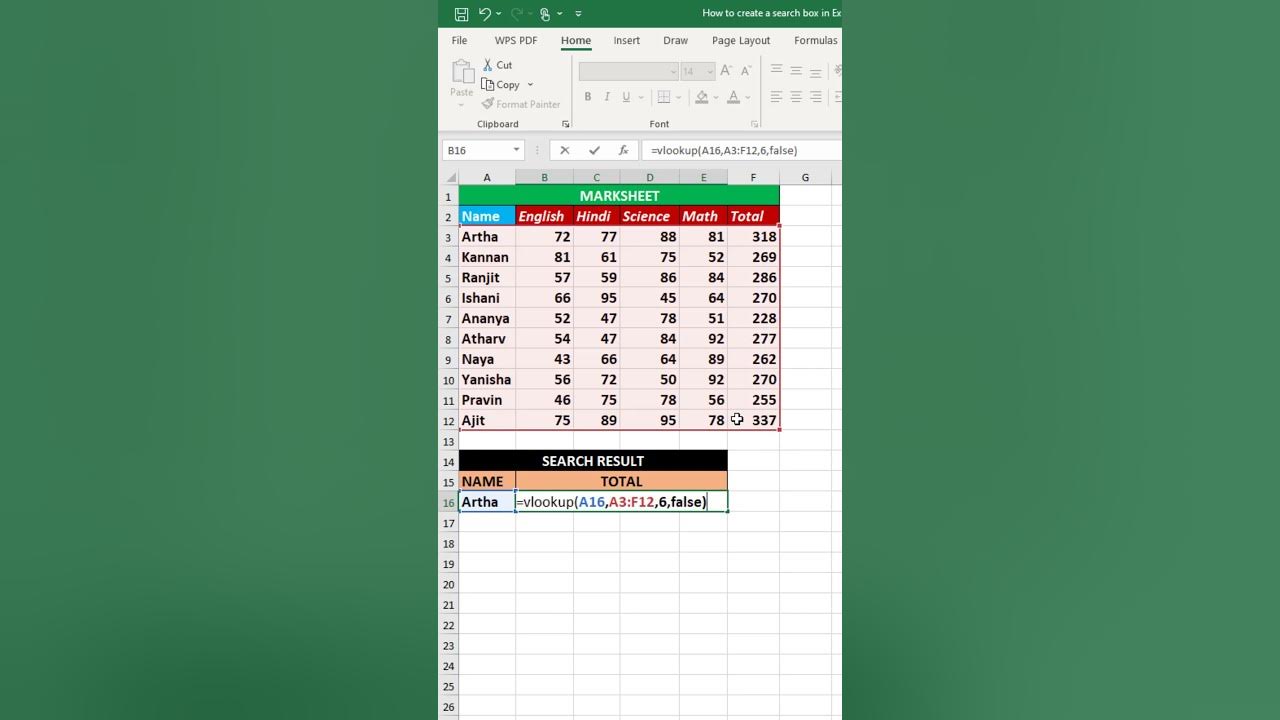Apply cell borders icon
Image resolution: width=1280 pixels, height=720 pixels.
[664, 97]
